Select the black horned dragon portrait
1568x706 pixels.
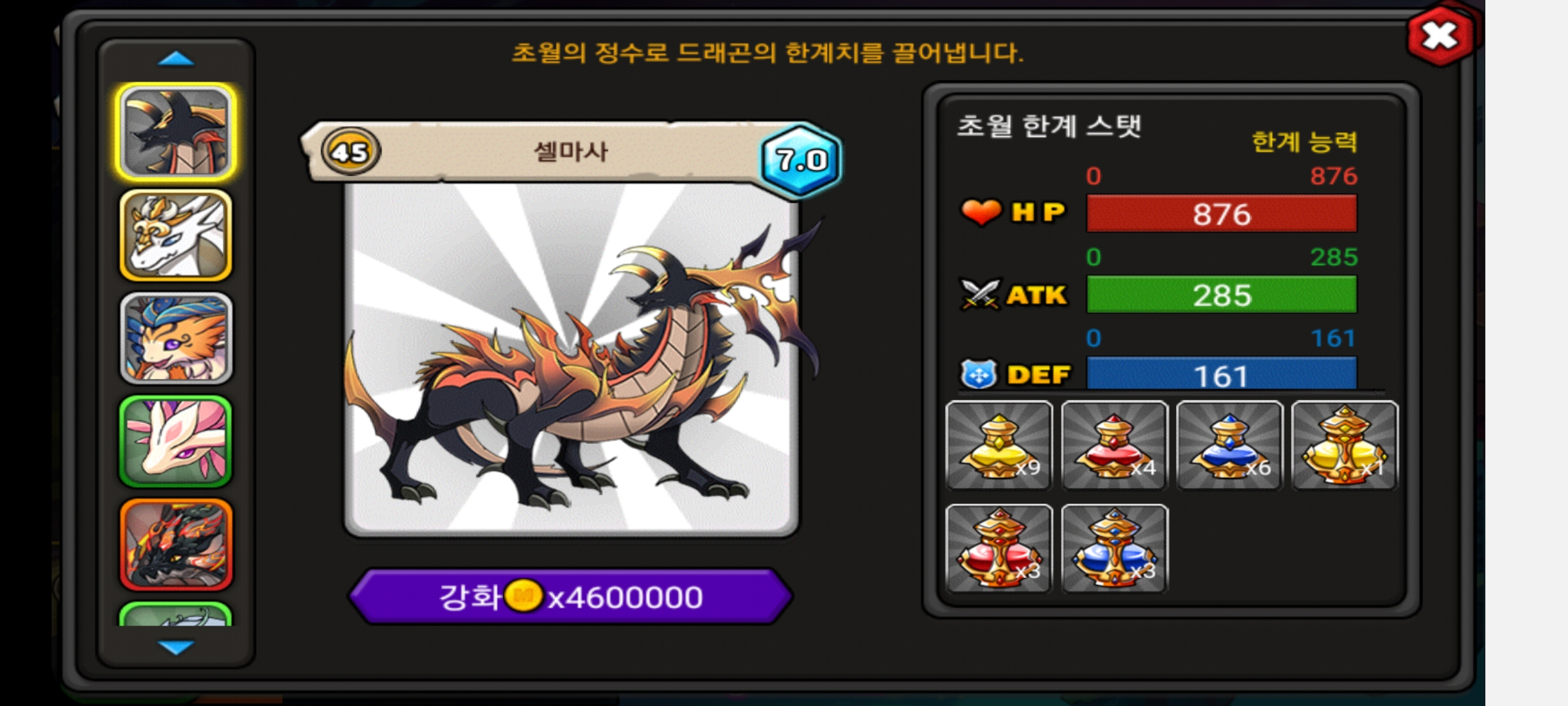click(176, 133)
